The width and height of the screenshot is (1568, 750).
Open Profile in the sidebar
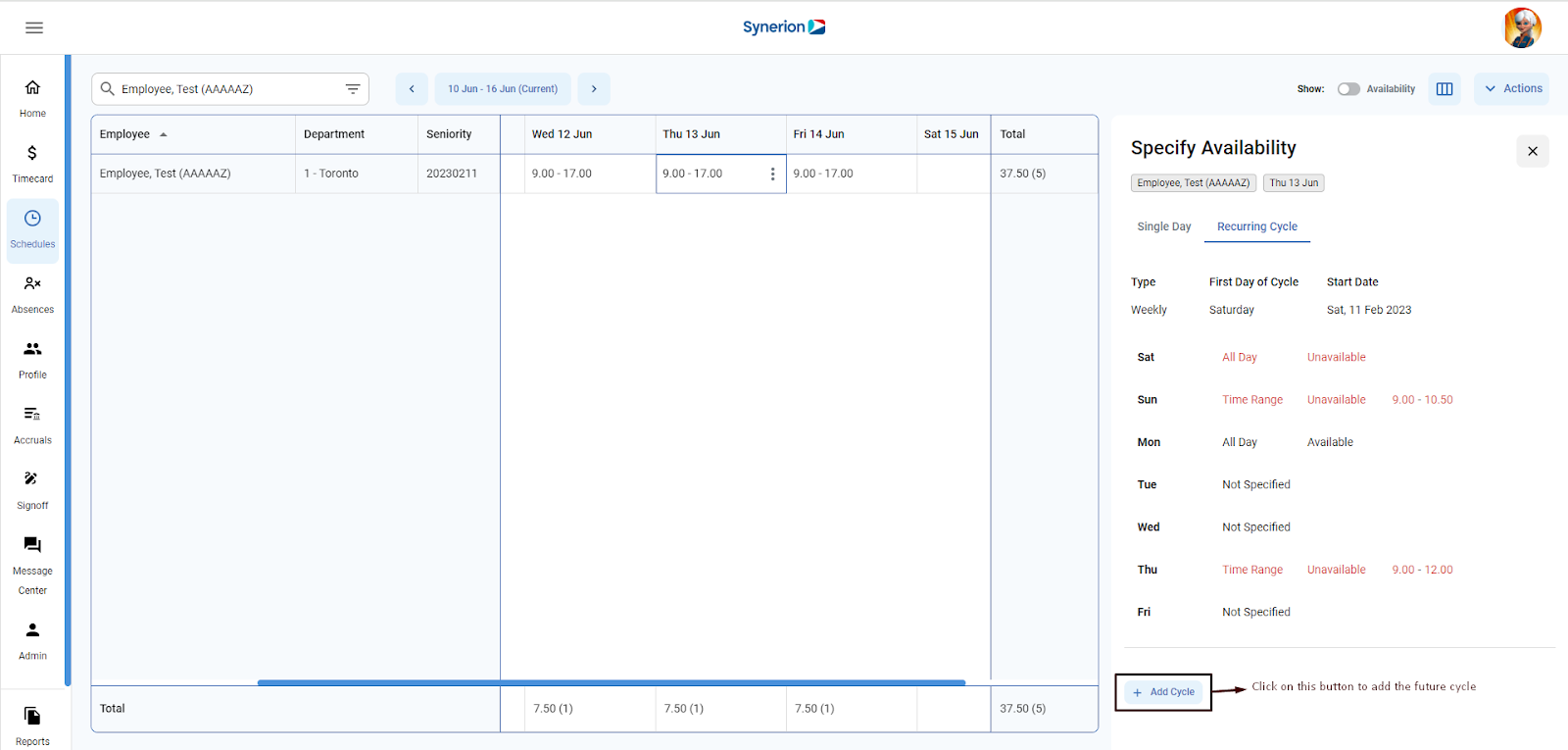pos(32,361)
